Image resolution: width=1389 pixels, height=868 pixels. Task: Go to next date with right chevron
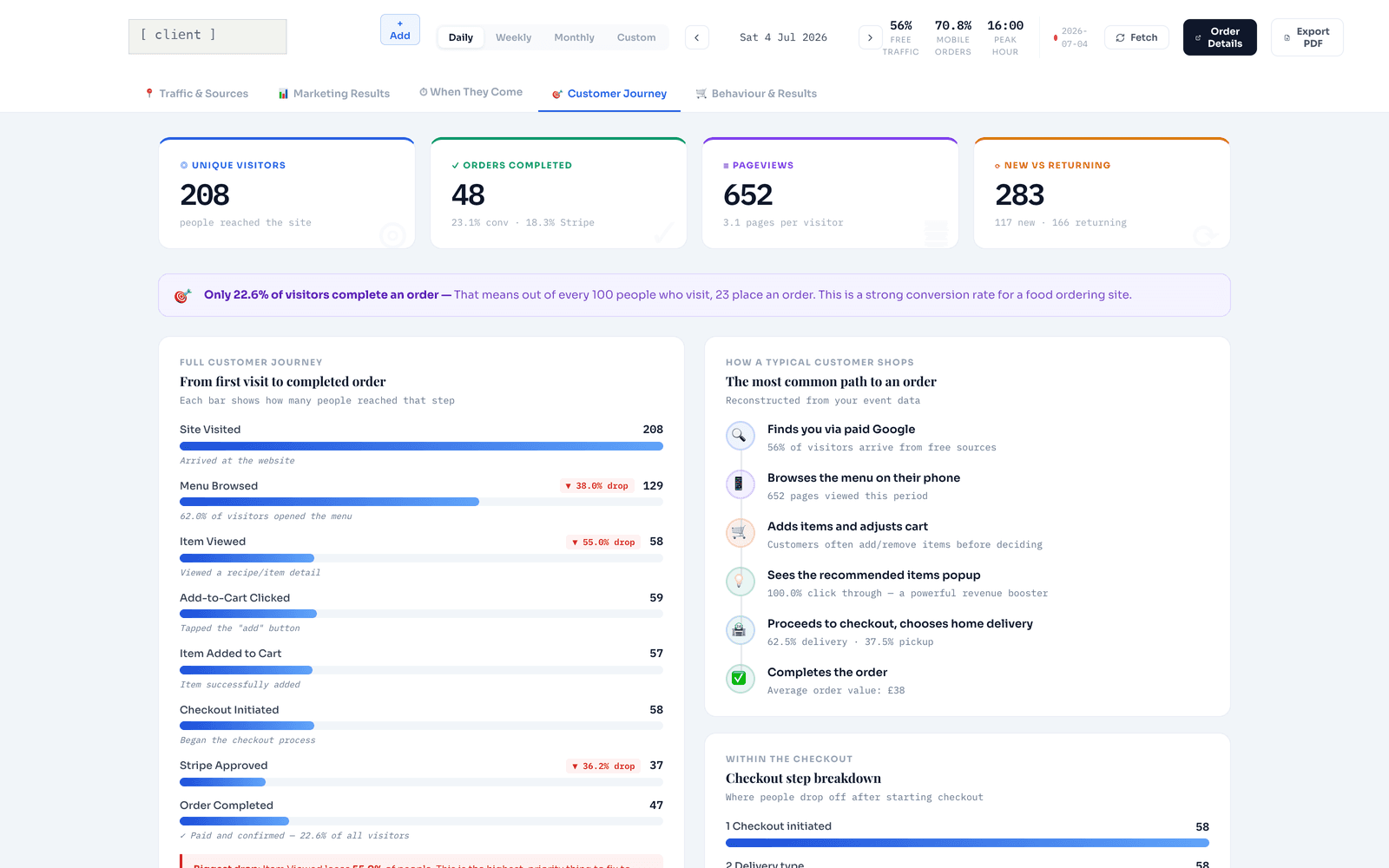point(870,37)
